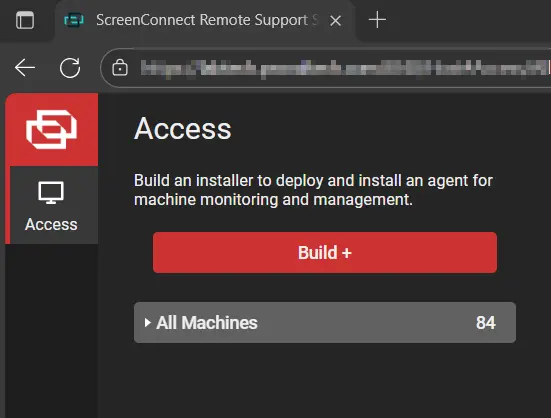Click the 84 machine count
Screen dimensions: 551x418
[x=486, y=322]
